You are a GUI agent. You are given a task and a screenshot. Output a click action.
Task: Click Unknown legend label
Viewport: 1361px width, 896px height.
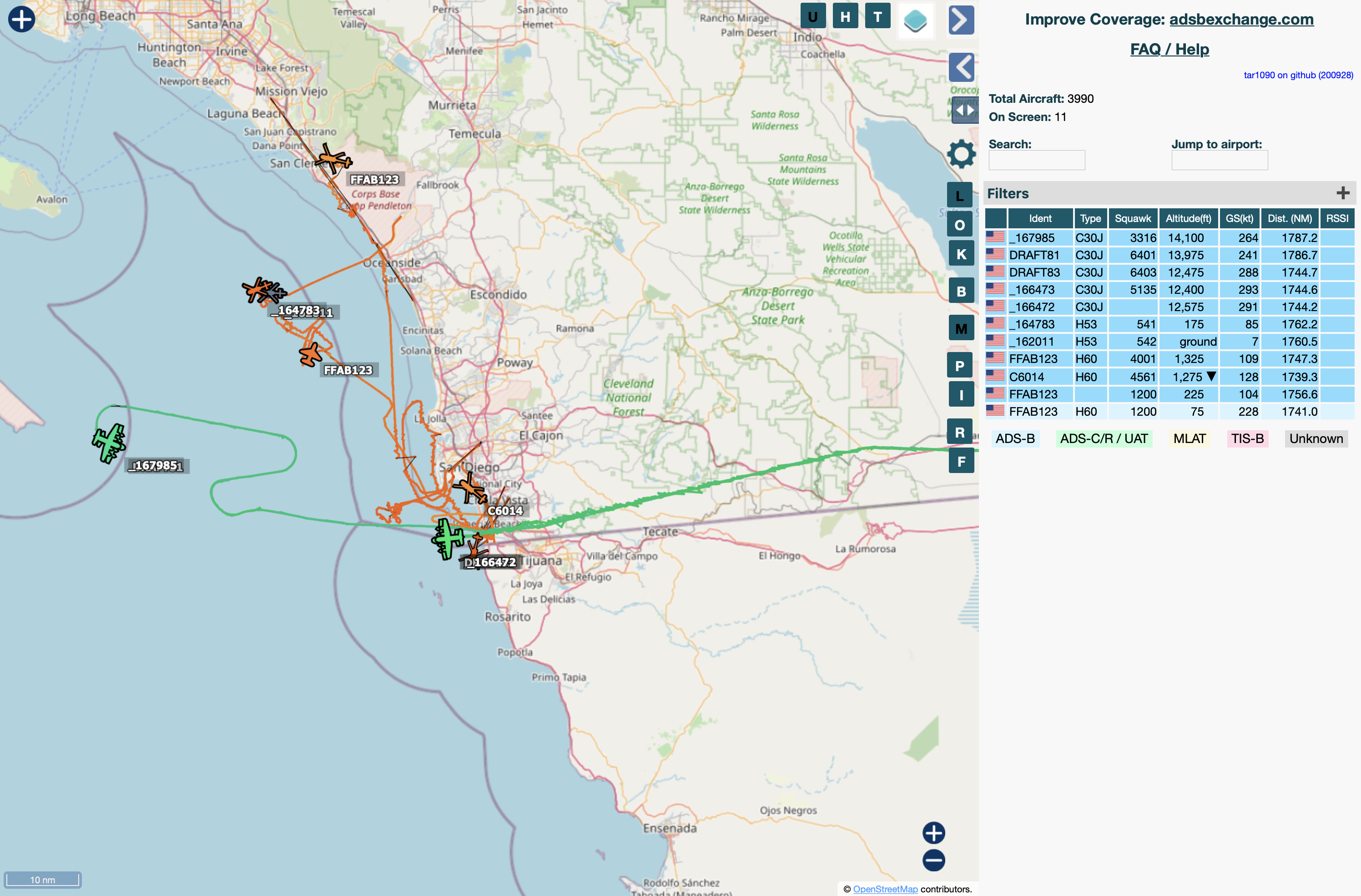pyautogui.click(x=1316, y=438)
